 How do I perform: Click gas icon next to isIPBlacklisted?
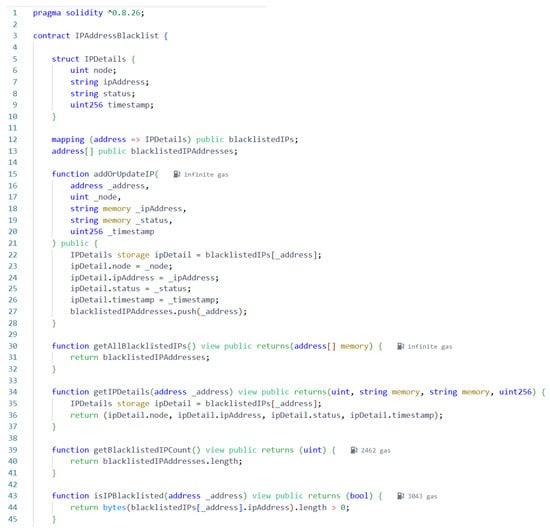tap(401, 496)
